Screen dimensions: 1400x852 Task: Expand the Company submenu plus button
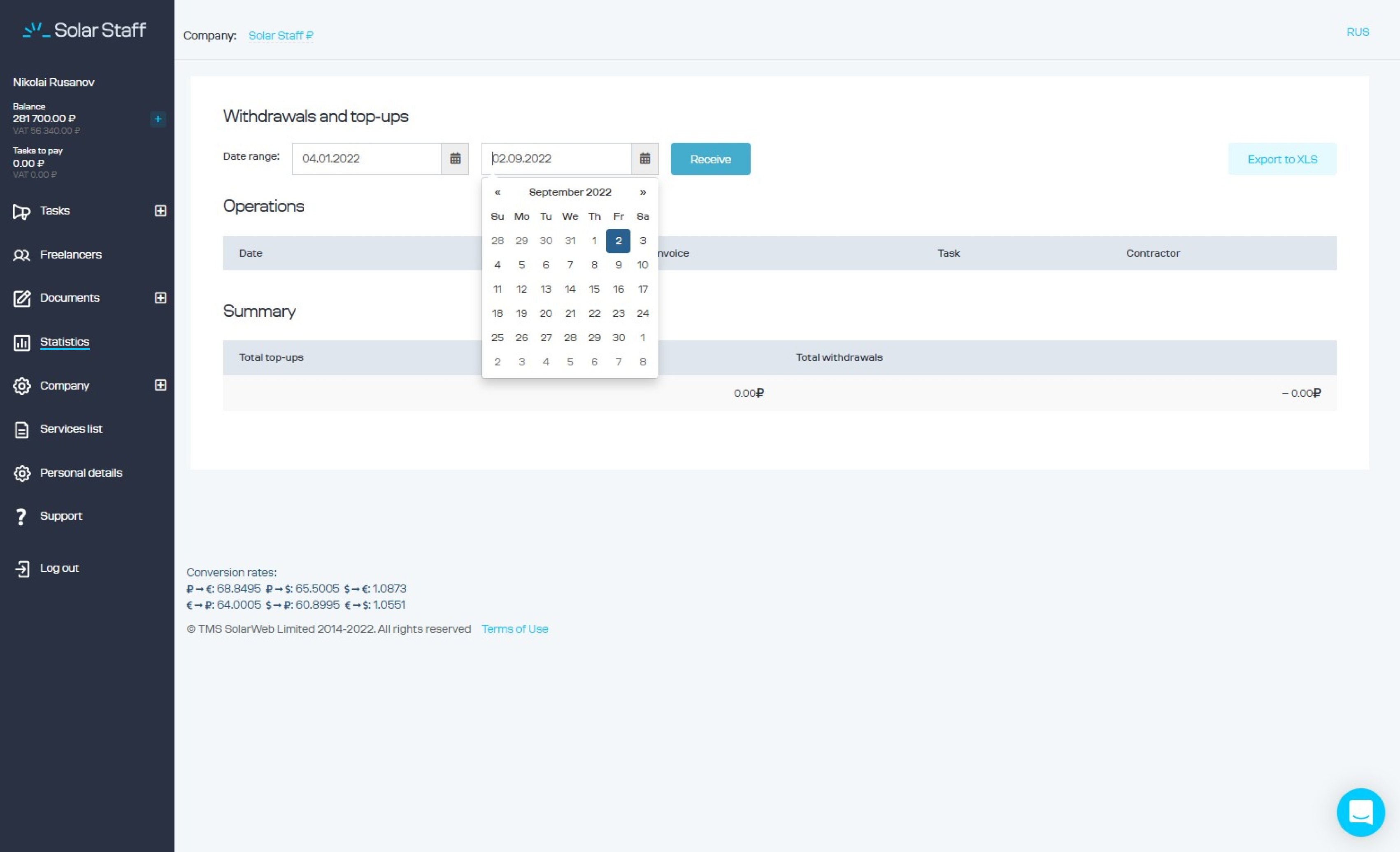(160, 385)
